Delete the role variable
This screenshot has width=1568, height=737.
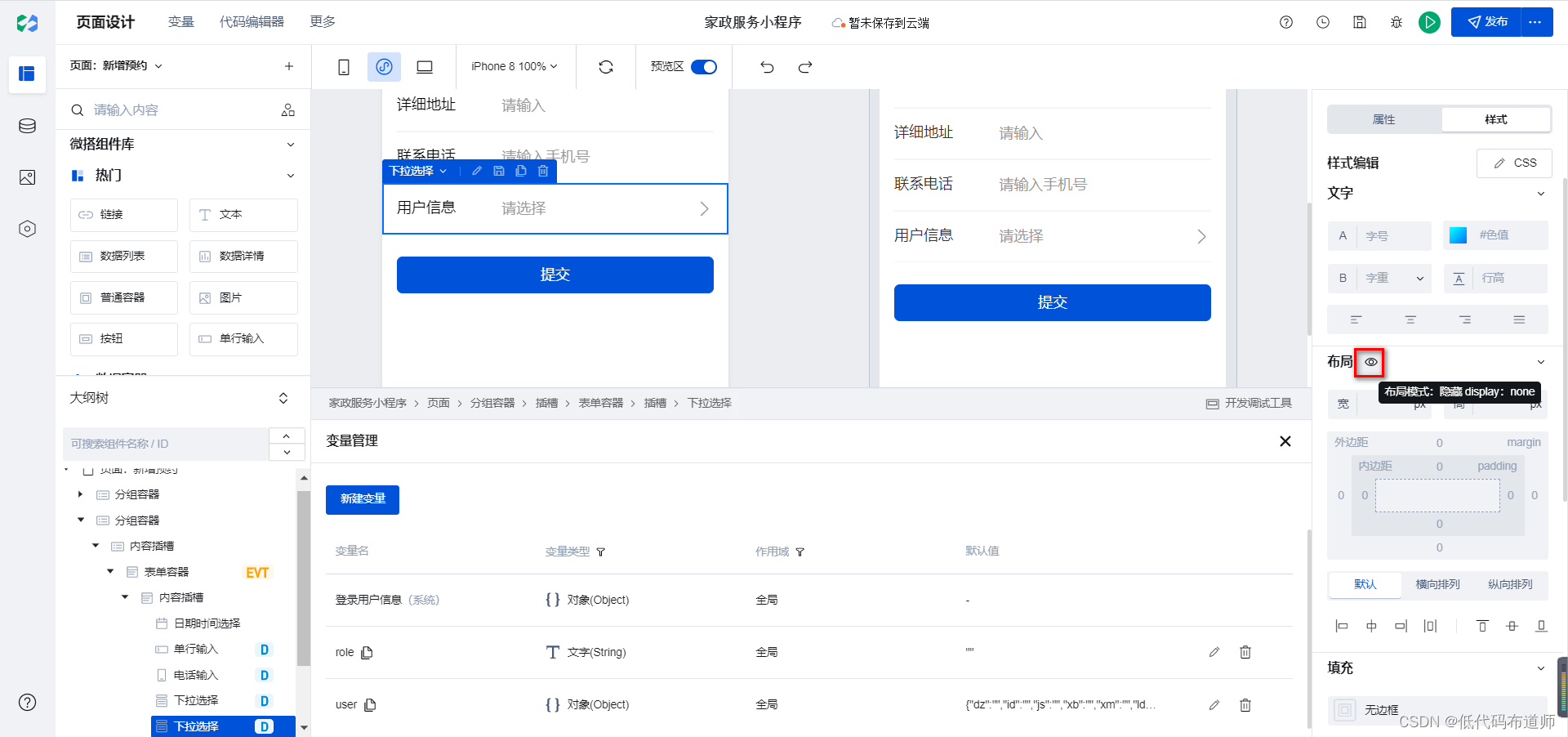click(x=1245, y=652)
